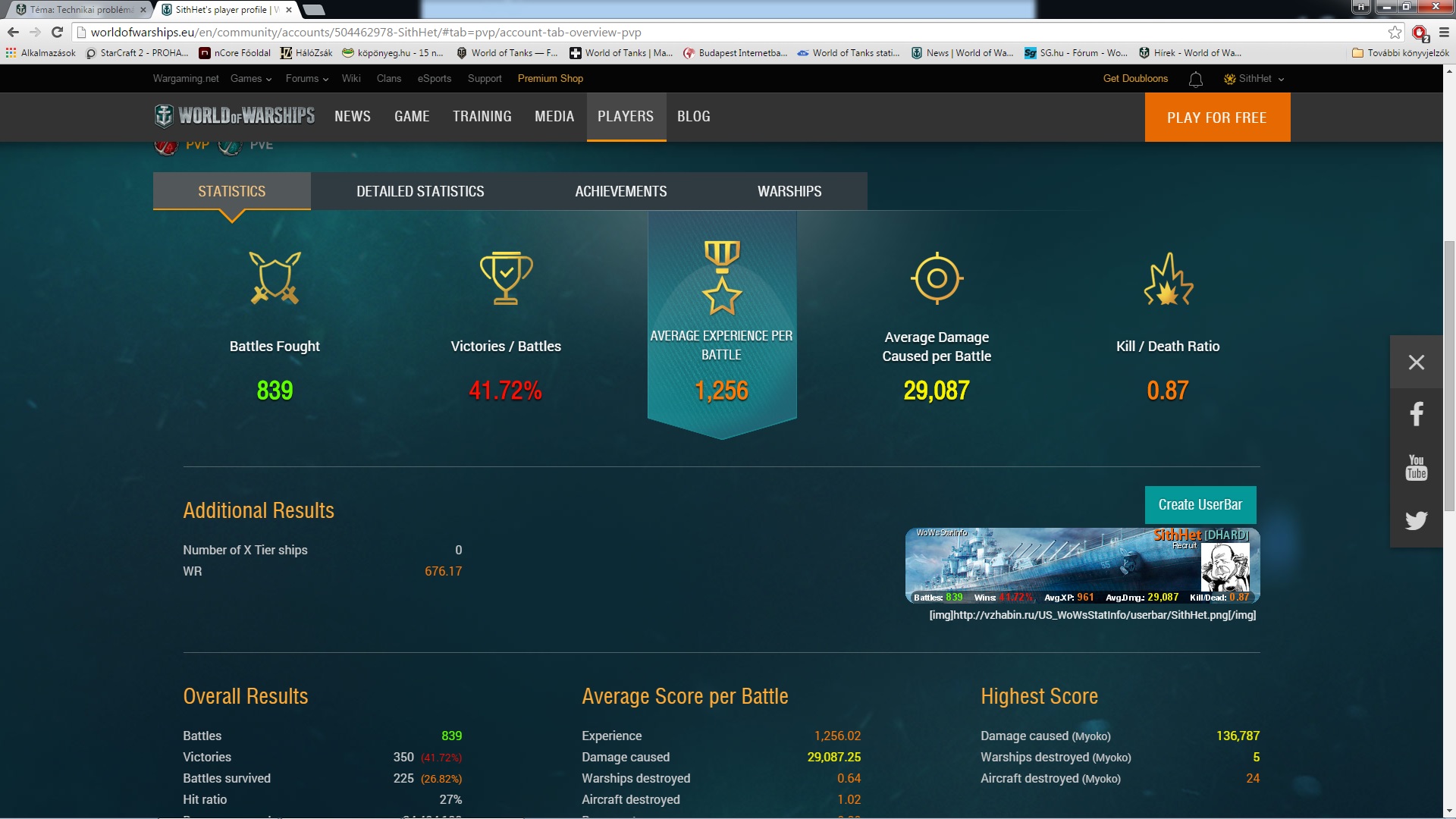The width and height of the screenshot is (1456, 819).
Task: Open SG.hu - Fórum bookmark
Action: click(x=1075, y=53)
